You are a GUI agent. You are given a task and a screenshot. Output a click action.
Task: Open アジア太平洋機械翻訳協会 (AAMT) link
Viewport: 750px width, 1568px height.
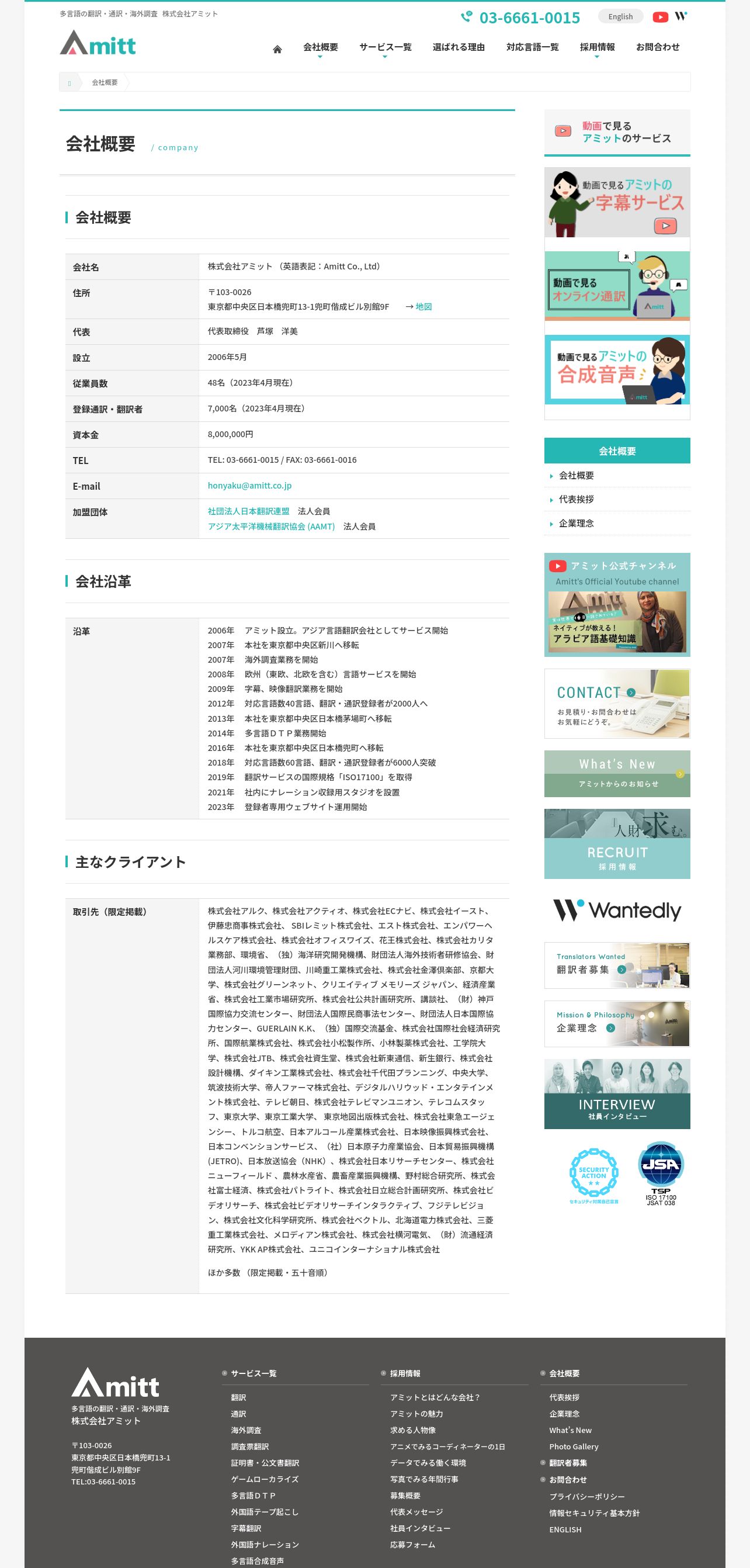[x=271, y=527]
